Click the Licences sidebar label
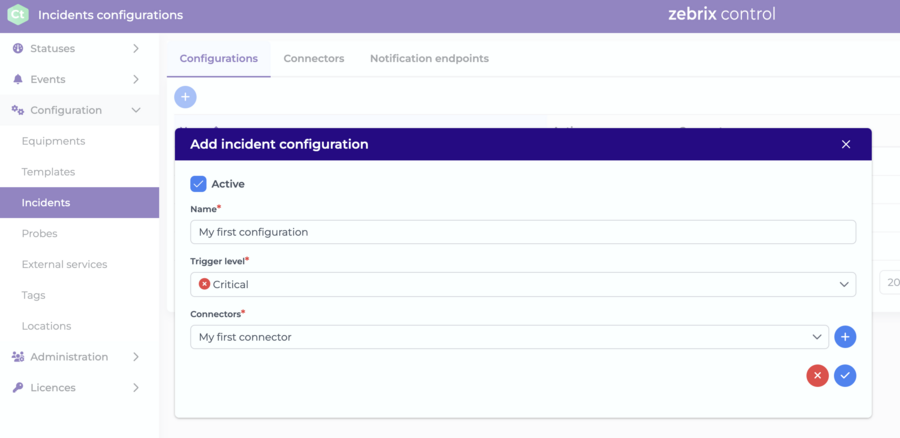 click(53, 387)
